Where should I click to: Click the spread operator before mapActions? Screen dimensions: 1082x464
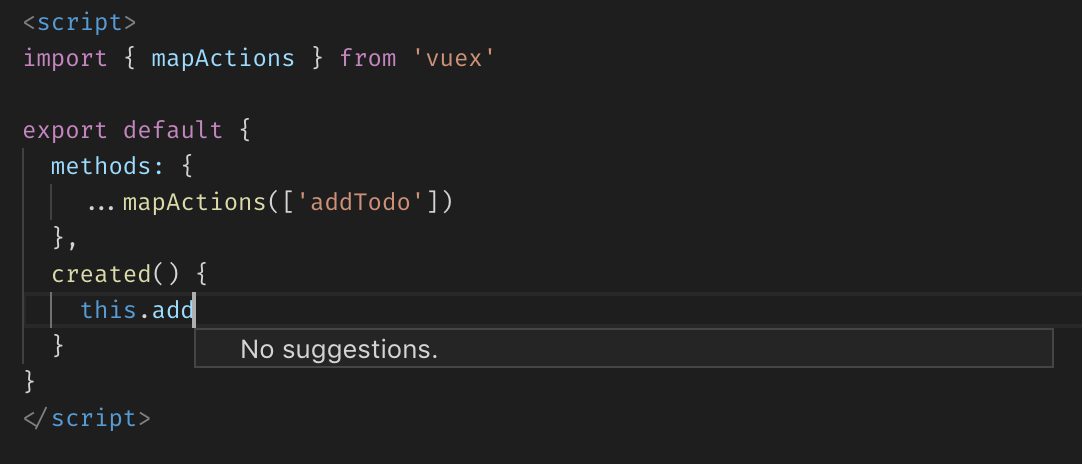(99, 203)
